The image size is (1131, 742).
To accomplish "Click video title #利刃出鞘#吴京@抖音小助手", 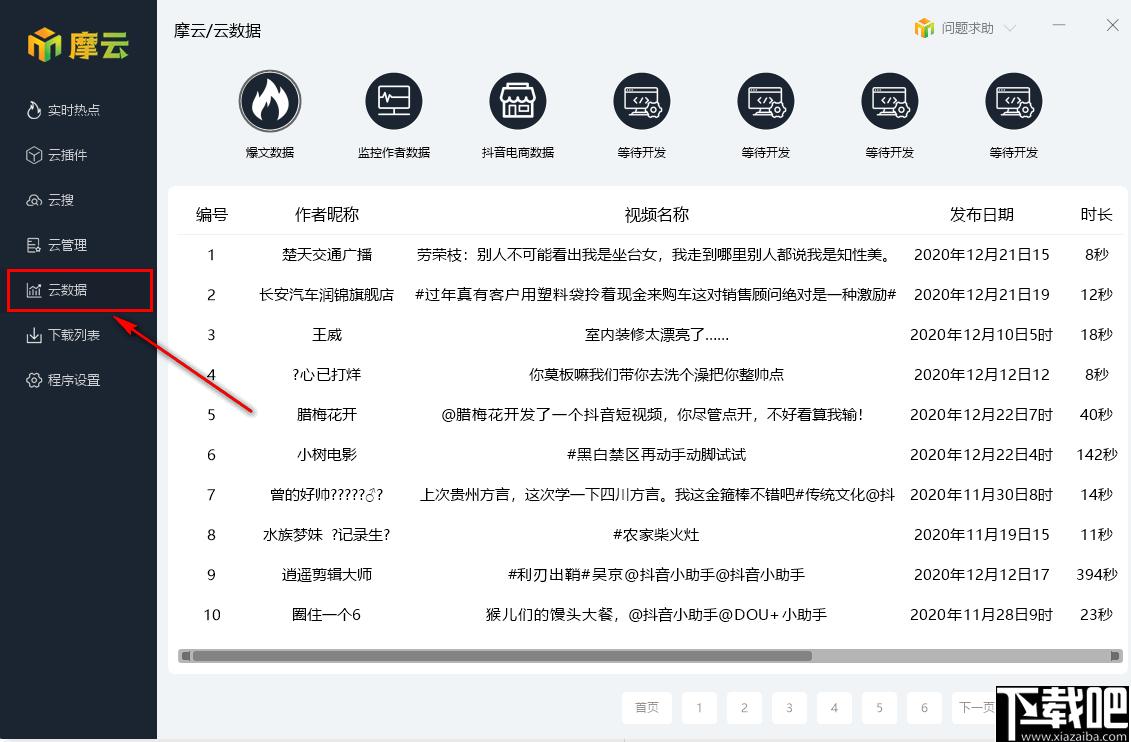I will coord(656,575).
